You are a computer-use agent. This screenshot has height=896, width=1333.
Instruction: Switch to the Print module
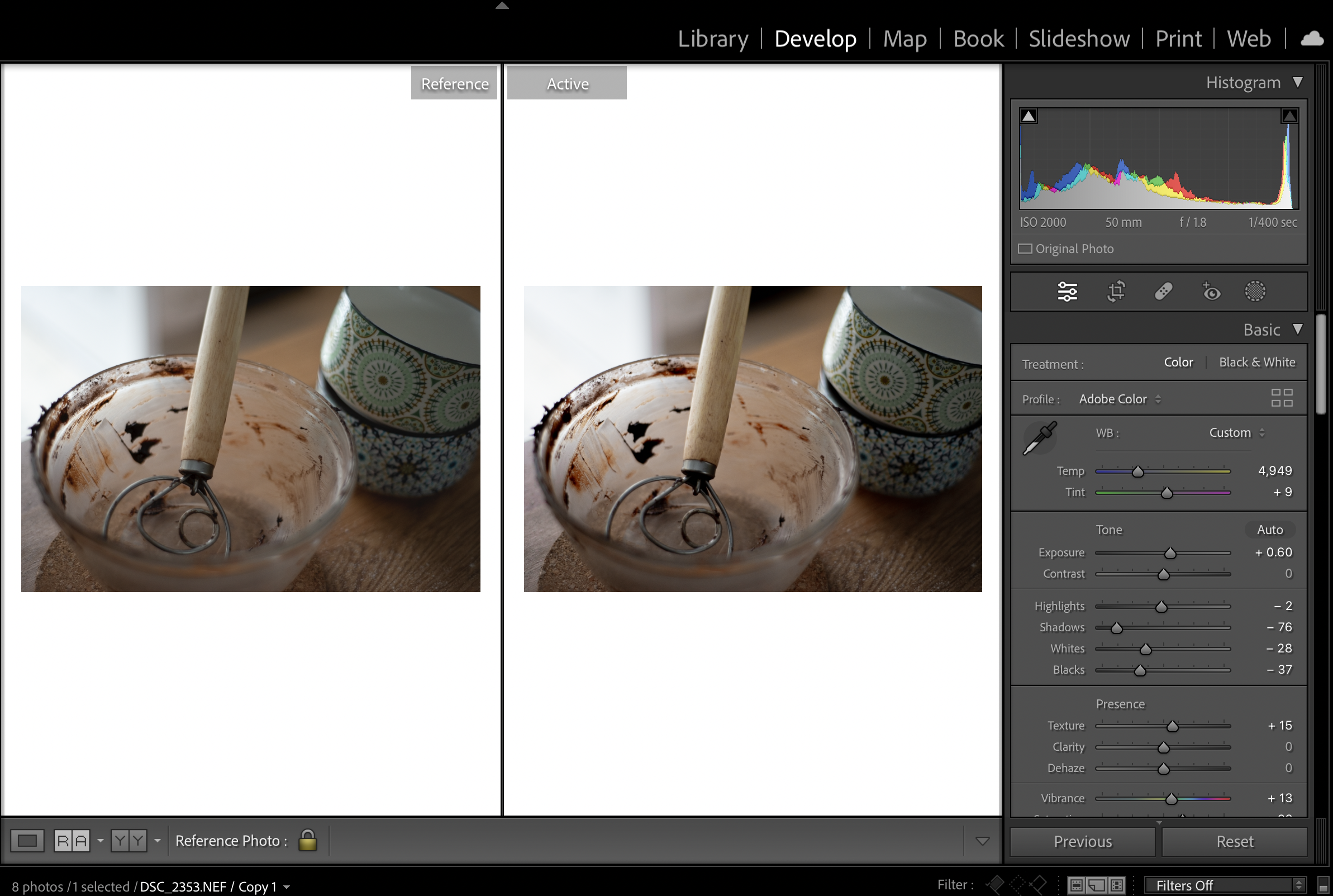point(1178,39)
